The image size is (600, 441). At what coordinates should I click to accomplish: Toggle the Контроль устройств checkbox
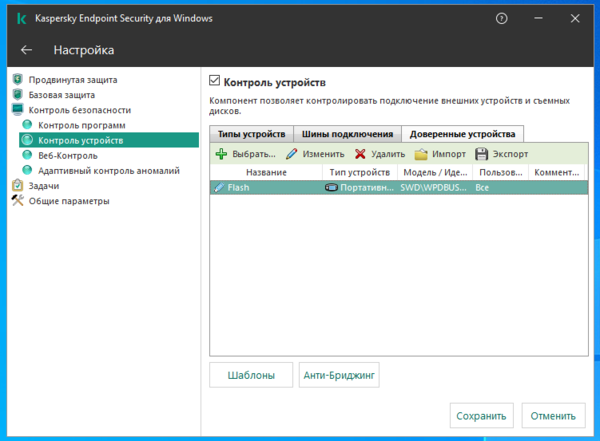(214, 81)
